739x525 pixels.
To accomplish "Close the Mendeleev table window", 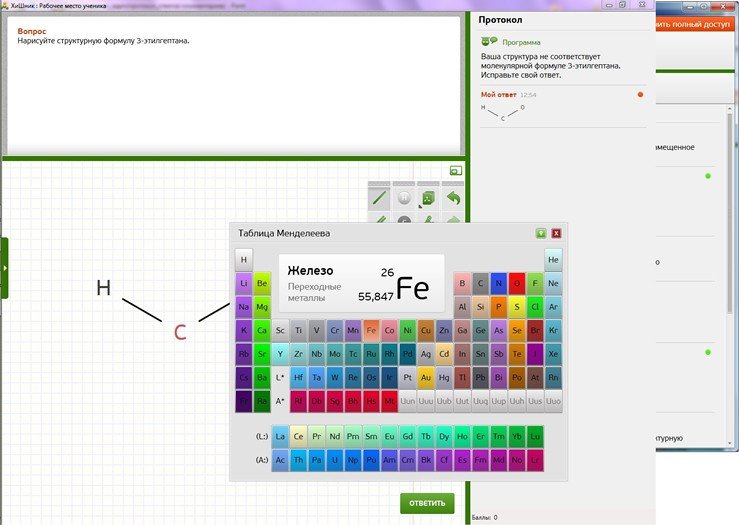I will pos(556,233).
